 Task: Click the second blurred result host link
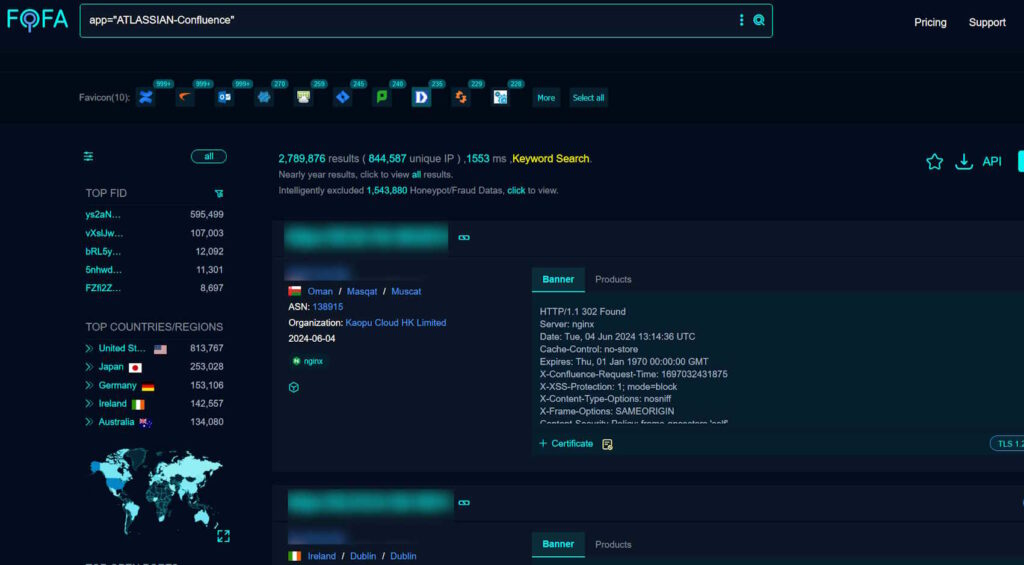click(370, 503)
